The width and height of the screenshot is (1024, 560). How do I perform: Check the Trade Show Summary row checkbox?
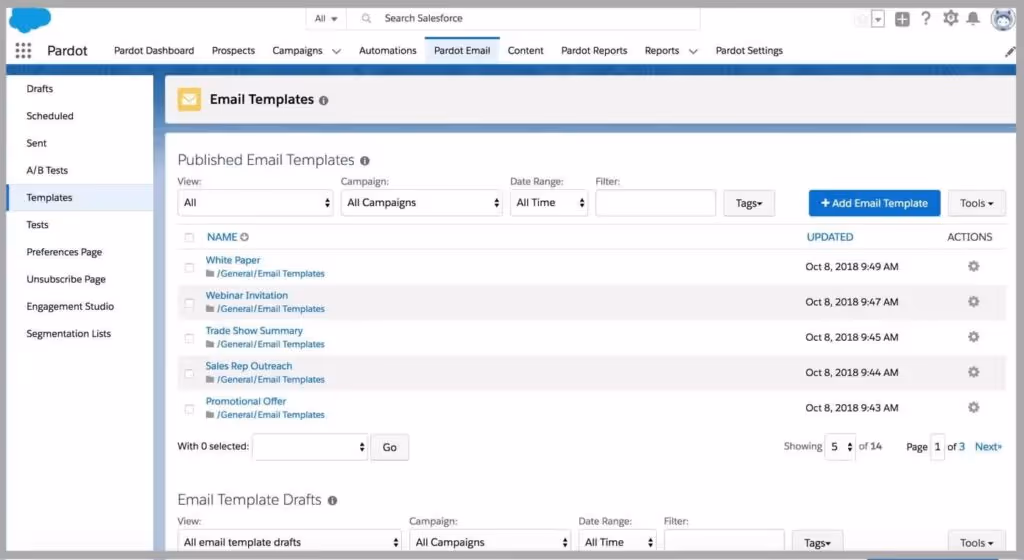189,339
